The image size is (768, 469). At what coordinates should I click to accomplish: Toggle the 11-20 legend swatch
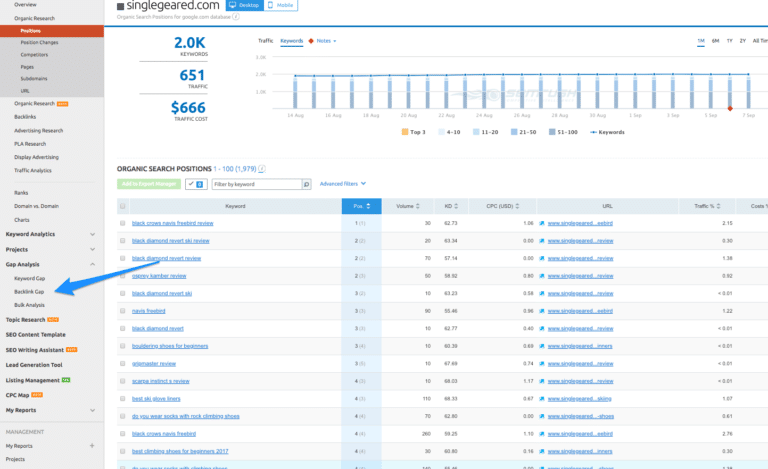tap(476, 132)
